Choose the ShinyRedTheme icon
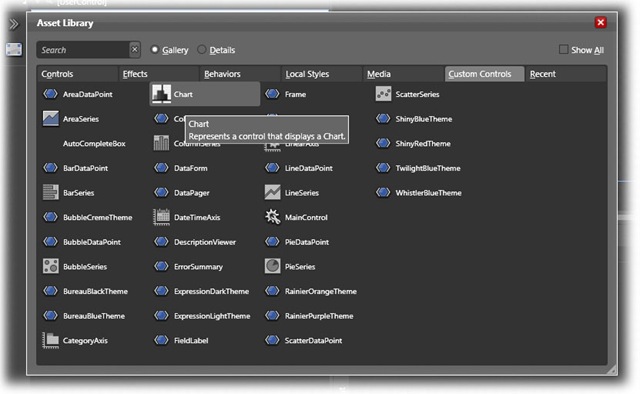 pyautogui.click(x=383, y=143)
